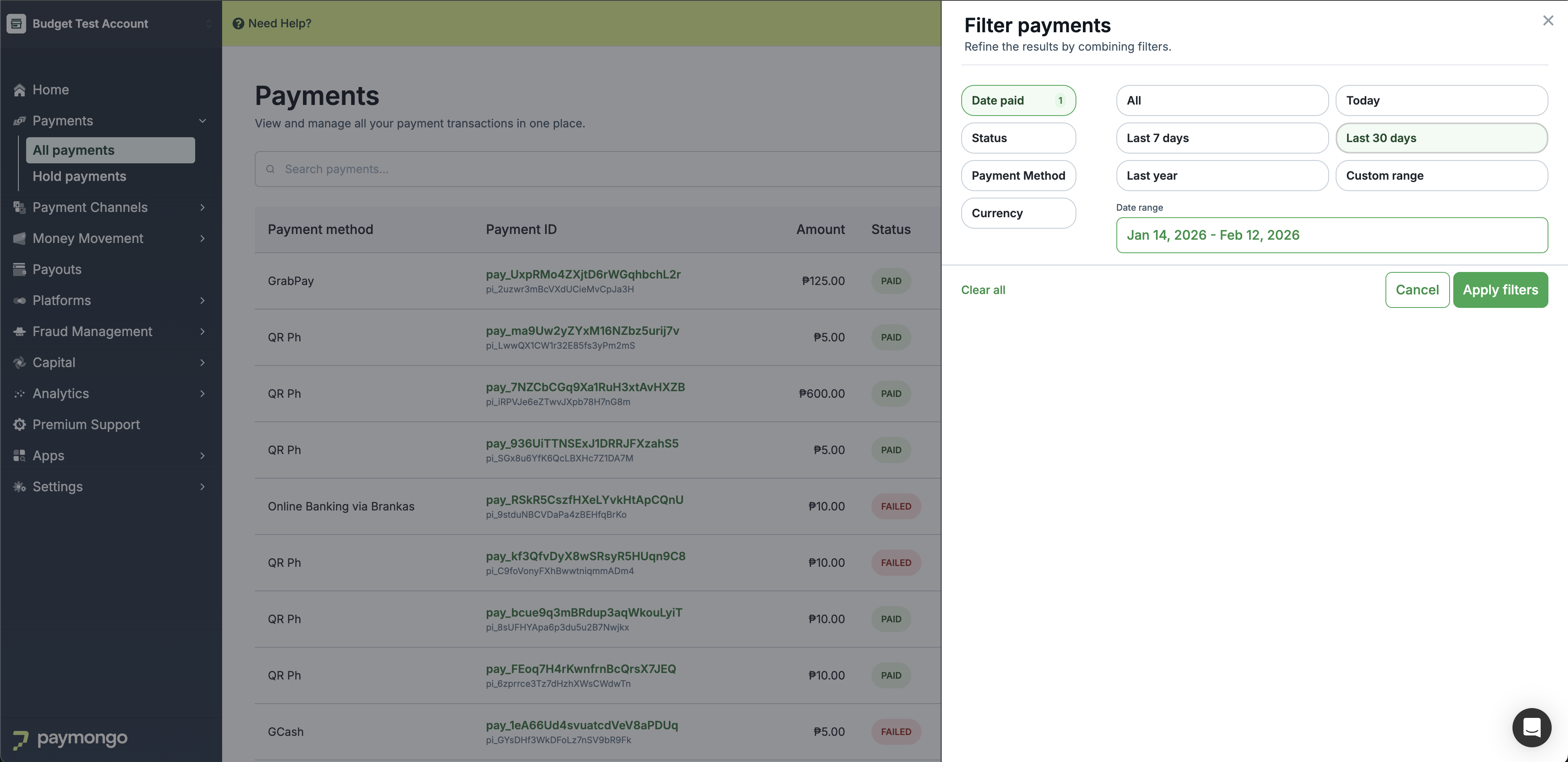1568x762 pixels.
Task: Select the Today date option
Action: (x=1441, y=100)
